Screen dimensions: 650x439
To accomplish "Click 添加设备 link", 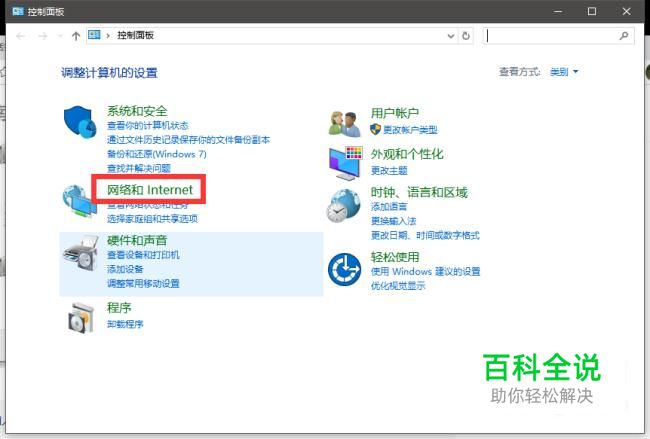I will pos(125,269).
